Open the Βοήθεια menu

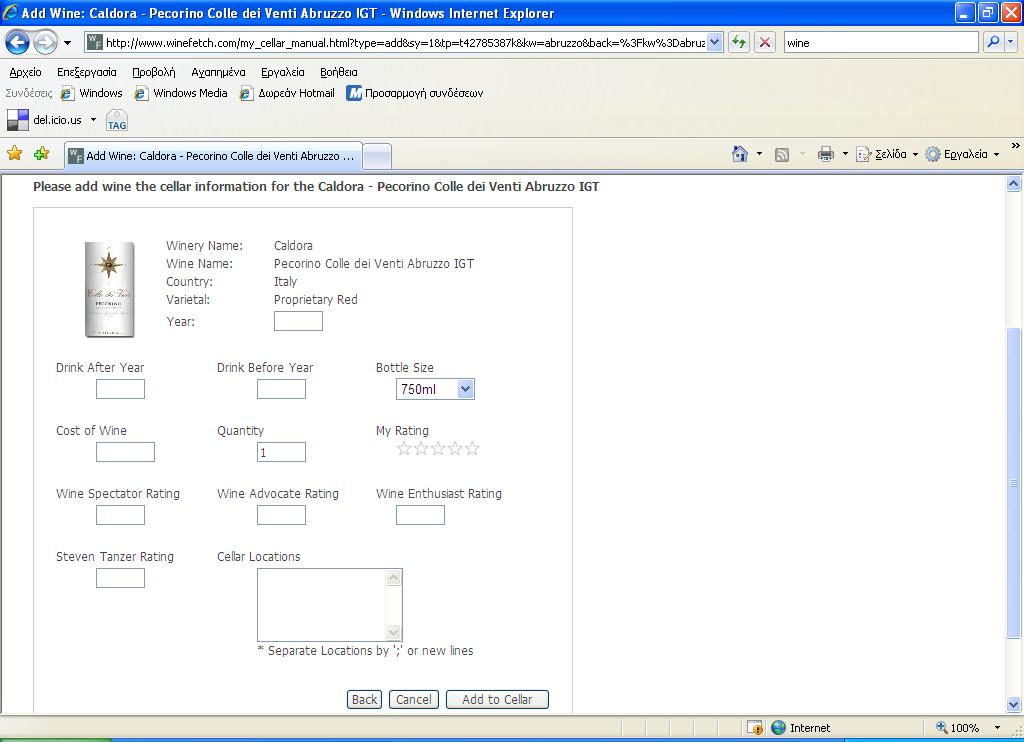(x=338, y=72)
